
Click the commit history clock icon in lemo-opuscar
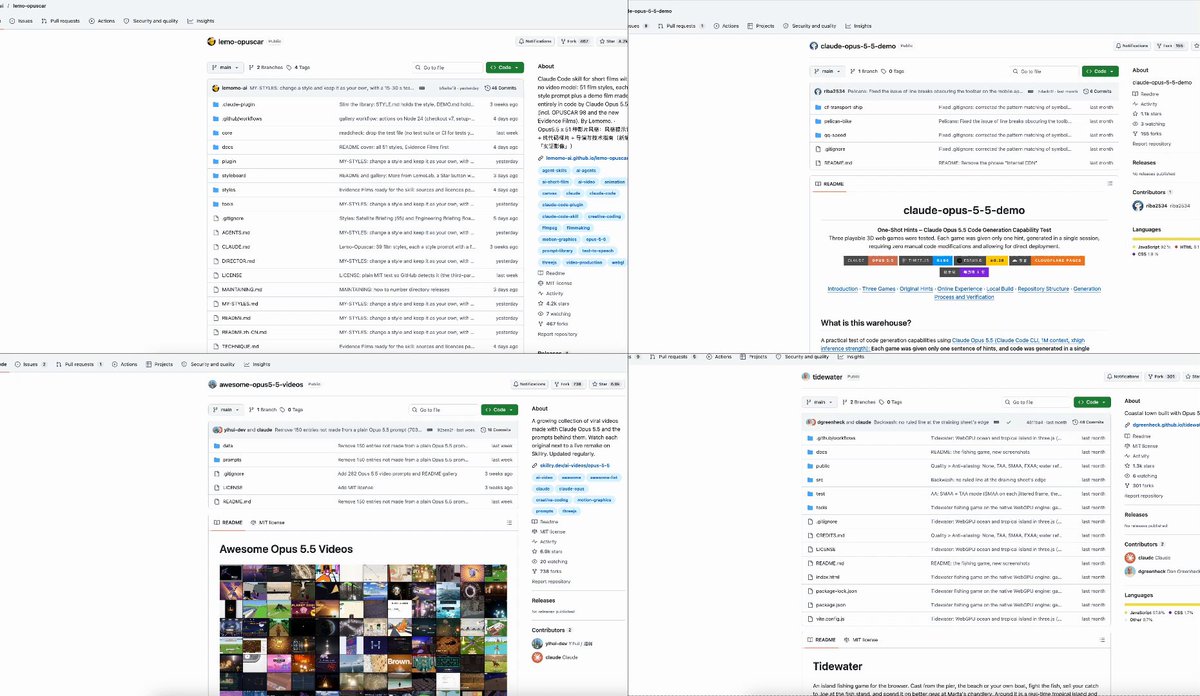[488, 88]
